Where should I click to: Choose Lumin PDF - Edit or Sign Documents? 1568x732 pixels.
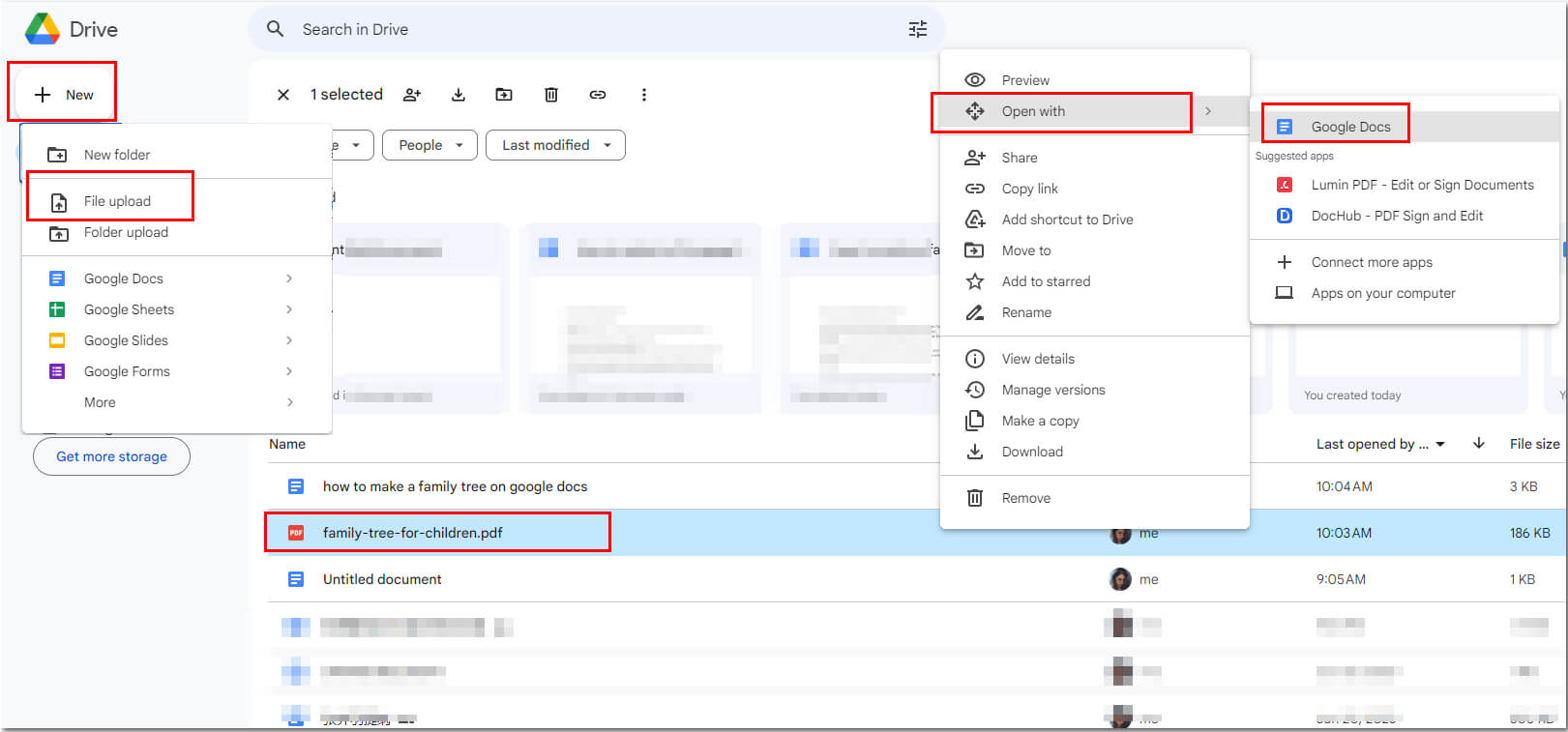click(1404, 185)
